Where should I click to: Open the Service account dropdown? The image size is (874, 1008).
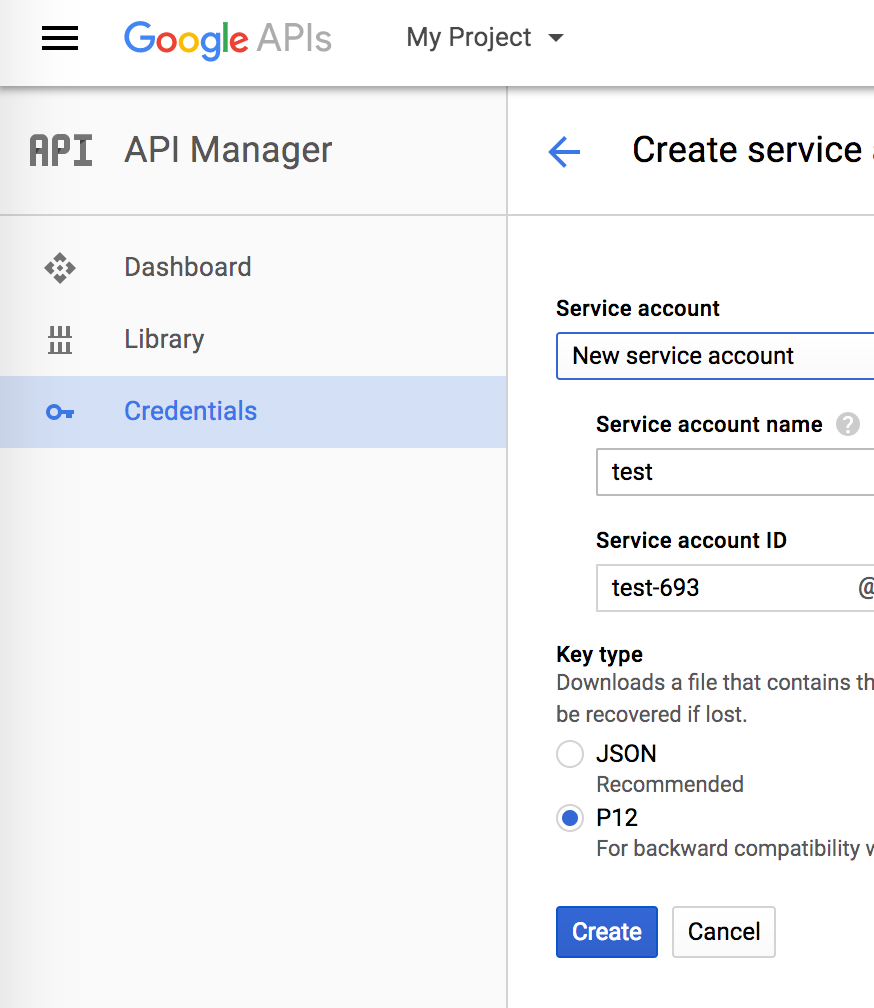(714, 356)
